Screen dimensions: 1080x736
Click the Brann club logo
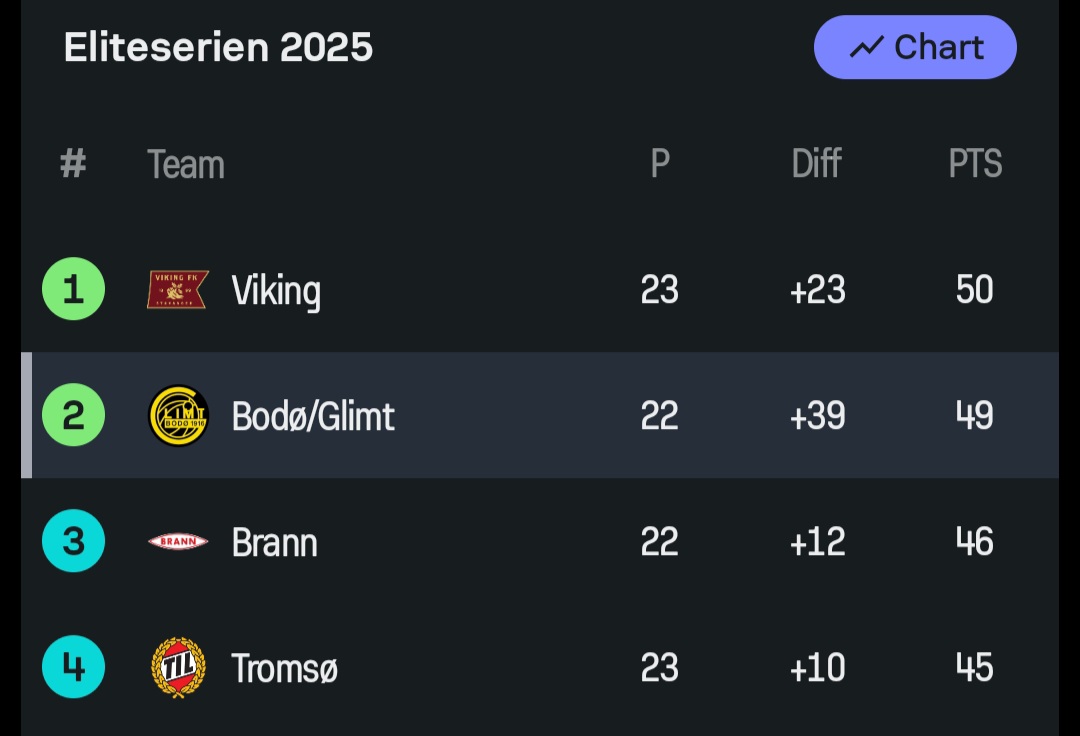click(x=178, y=542)
